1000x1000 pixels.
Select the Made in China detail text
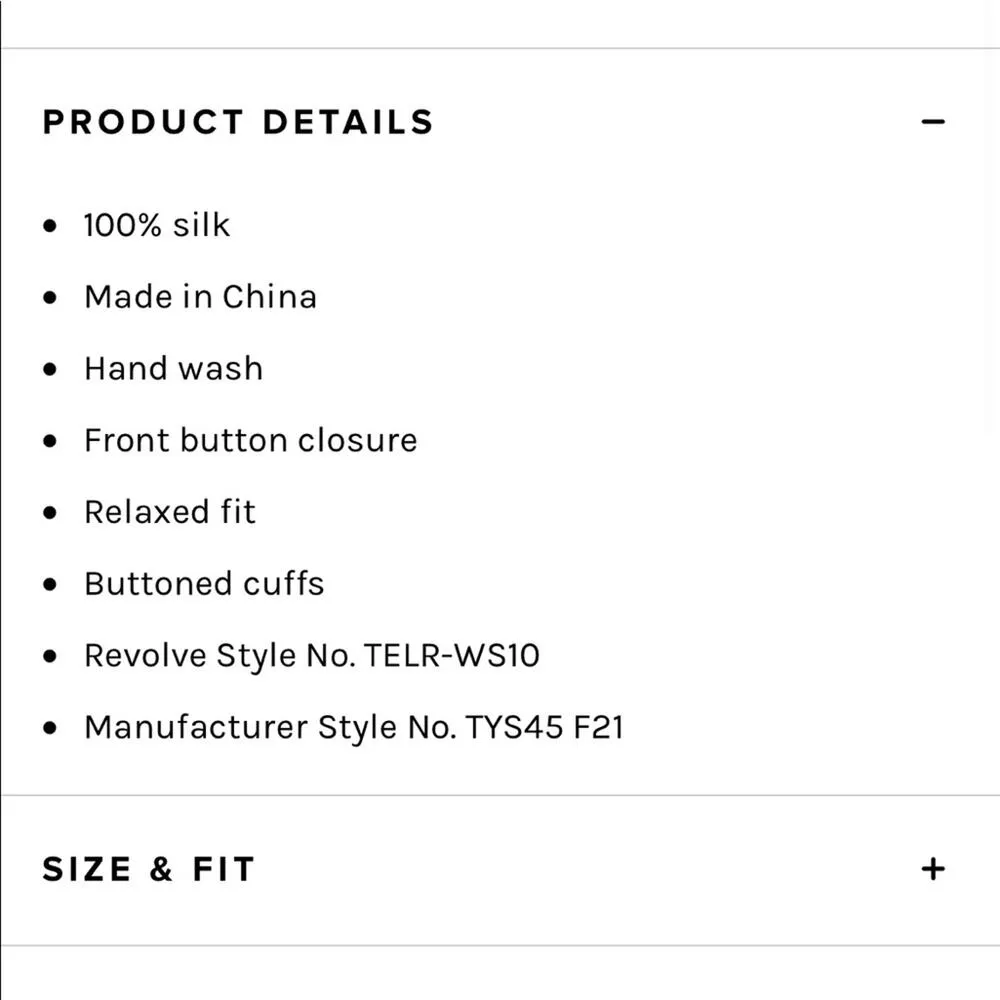pyautogui.click(x=200, y=297)
